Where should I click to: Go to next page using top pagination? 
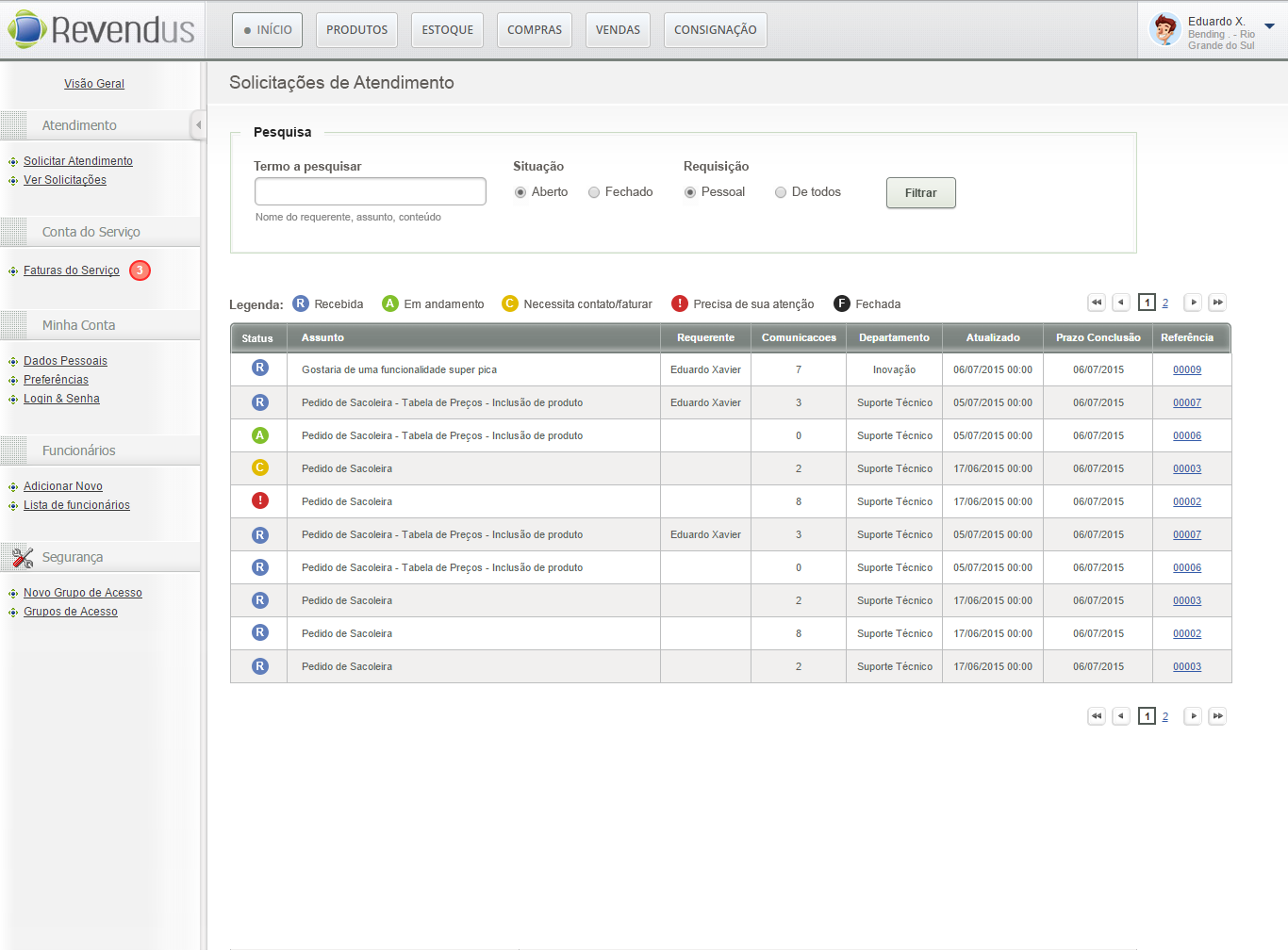click(x=1193, y=303)
